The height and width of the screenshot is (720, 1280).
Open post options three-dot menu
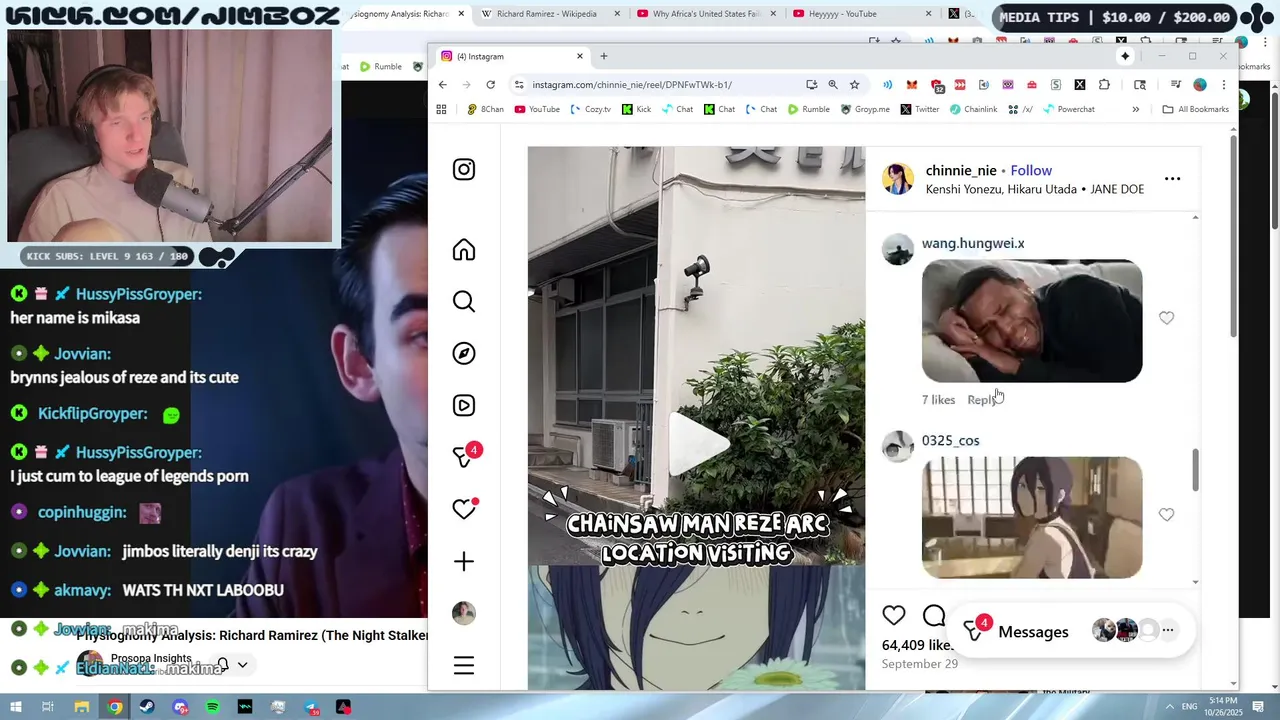[x=1173, y=179]
